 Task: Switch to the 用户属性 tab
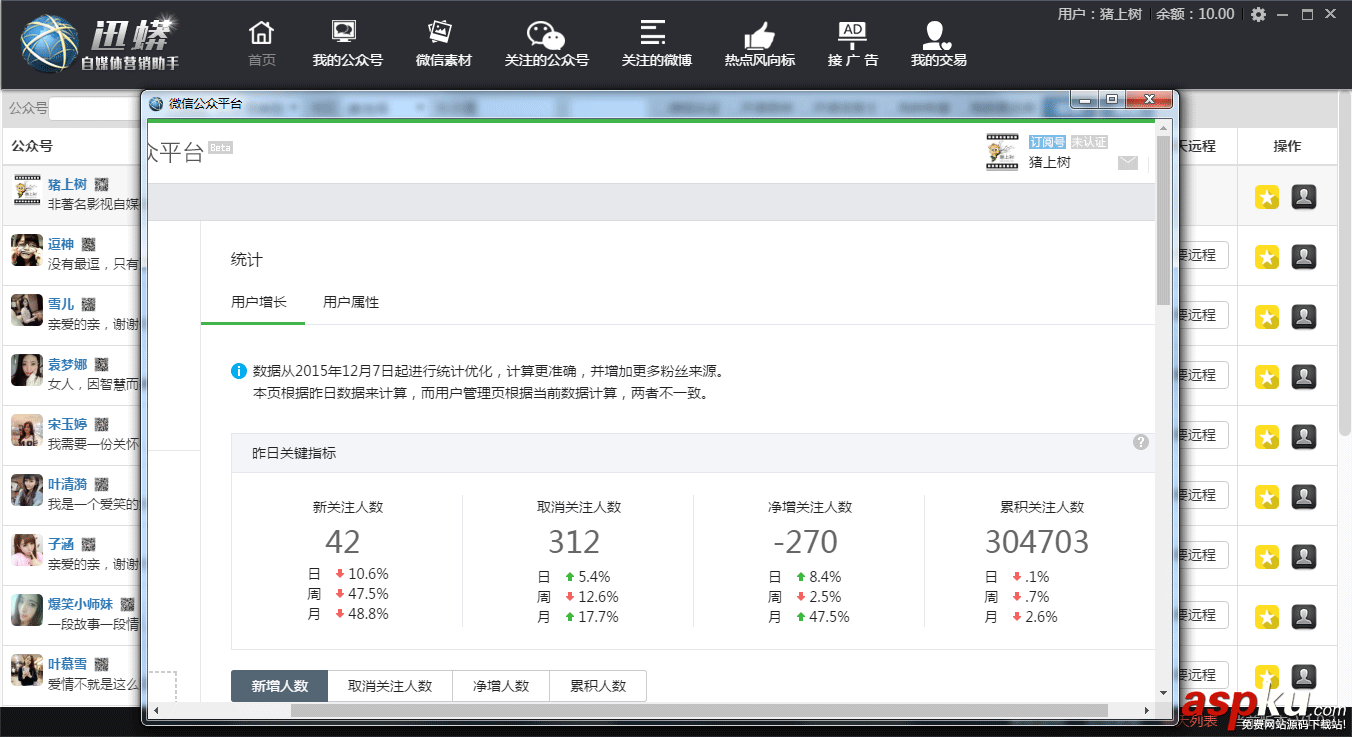[351, 301]
